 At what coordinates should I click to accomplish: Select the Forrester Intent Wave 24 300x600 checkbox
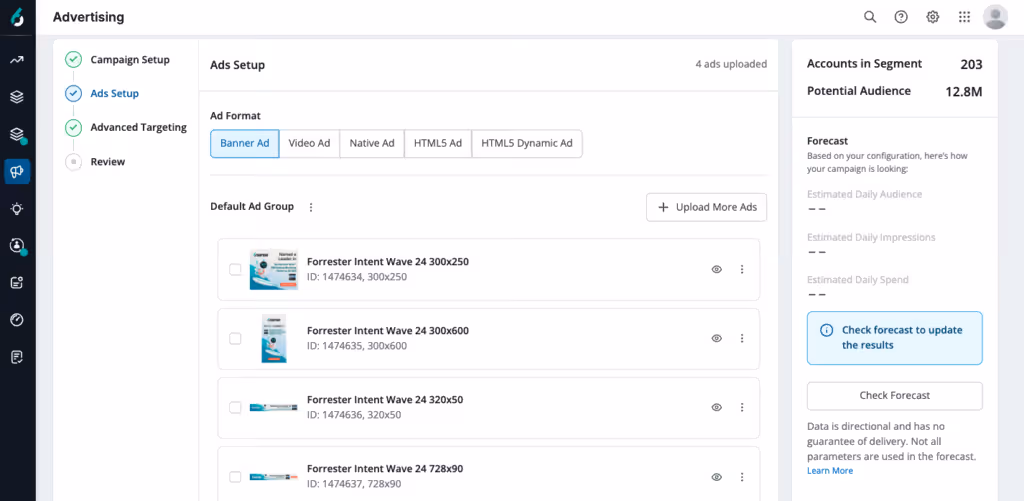(x=235, y=338)
